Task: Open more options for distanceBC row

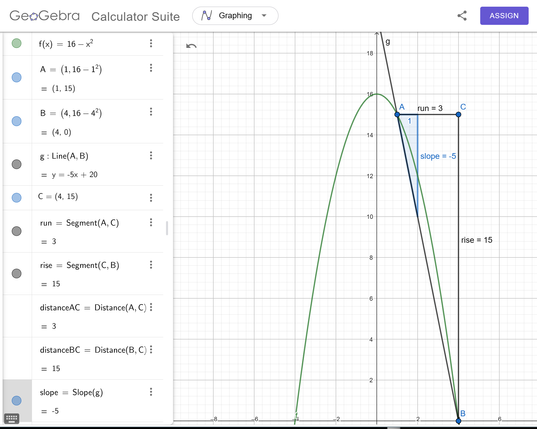Action: point(151,350)
